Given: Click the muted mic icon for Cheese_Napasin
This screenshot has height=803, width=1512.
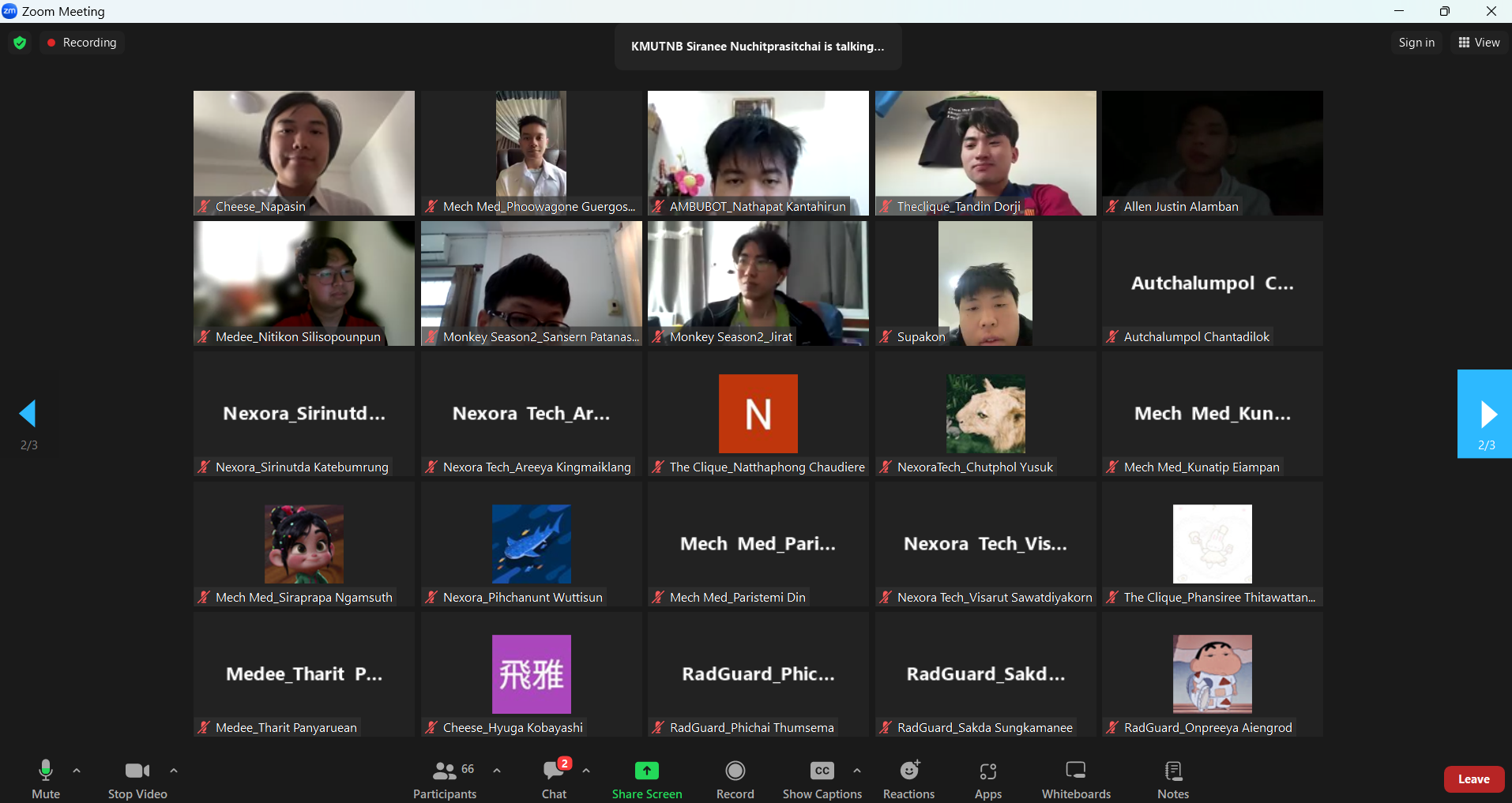Looking at the screenshot, I should (x=204, y=207).
